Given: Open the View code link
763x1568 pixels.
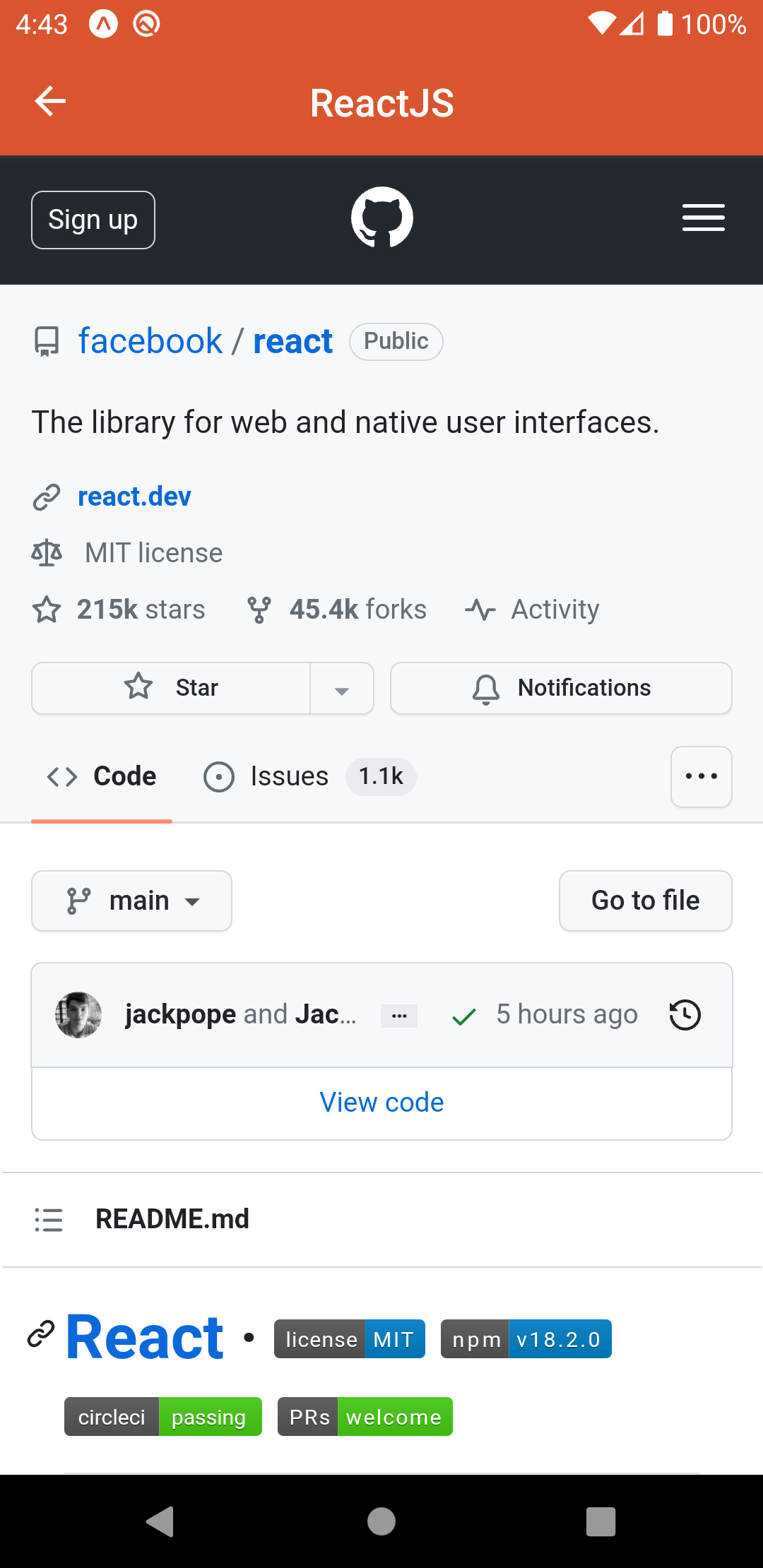Looking at the screenshot, I should [382, 1103].
